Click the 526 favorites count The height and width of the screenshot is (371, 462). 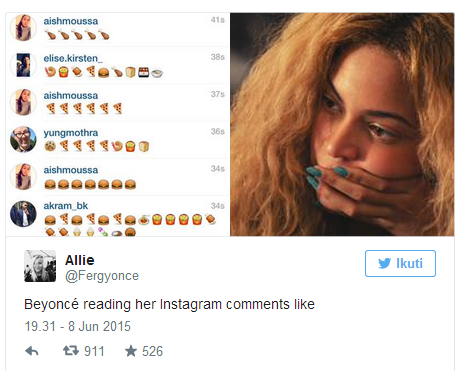[152, 351]
